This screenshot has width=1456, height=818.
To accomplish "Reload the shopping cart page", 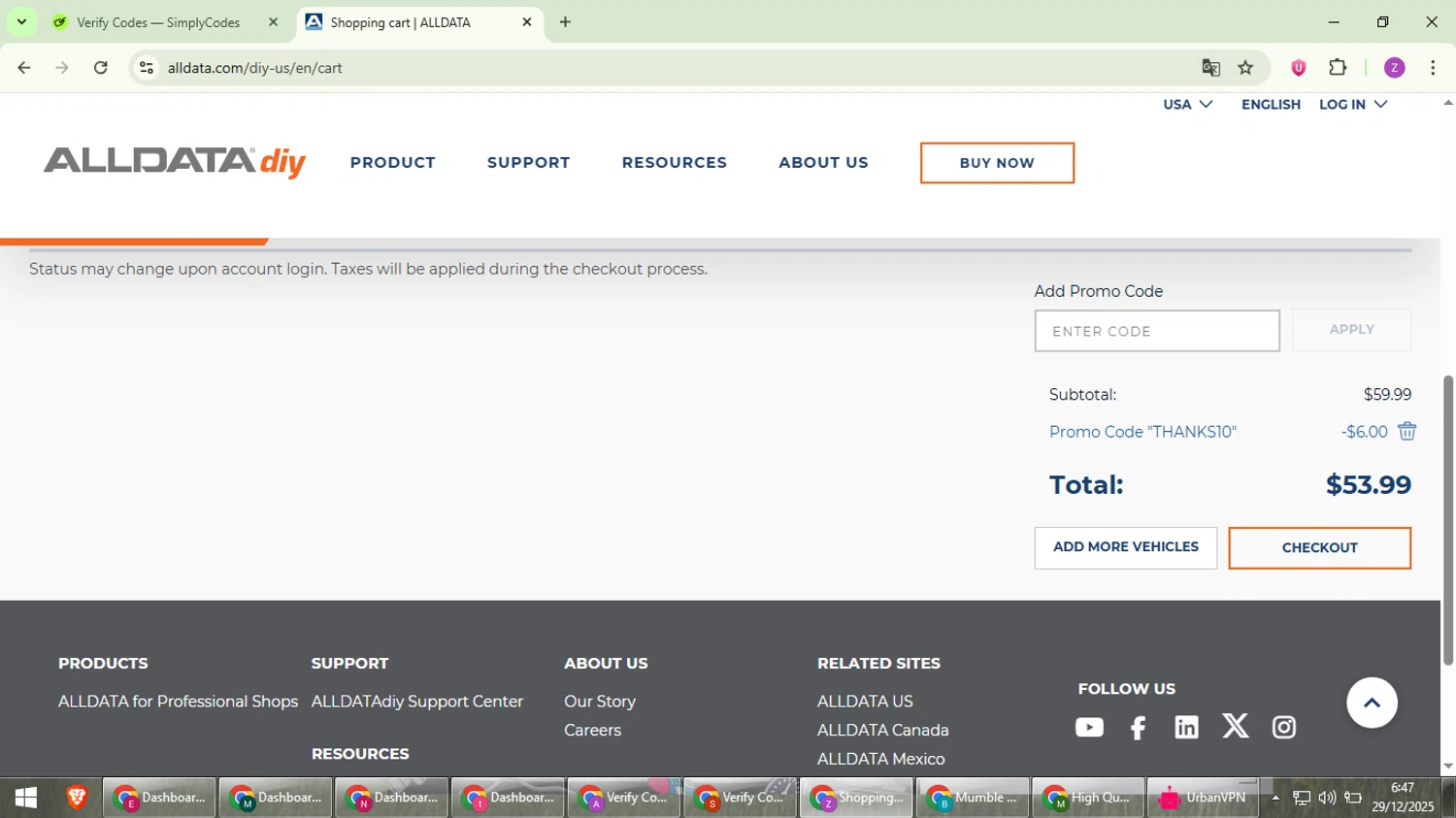I will [x=101, y=68].
